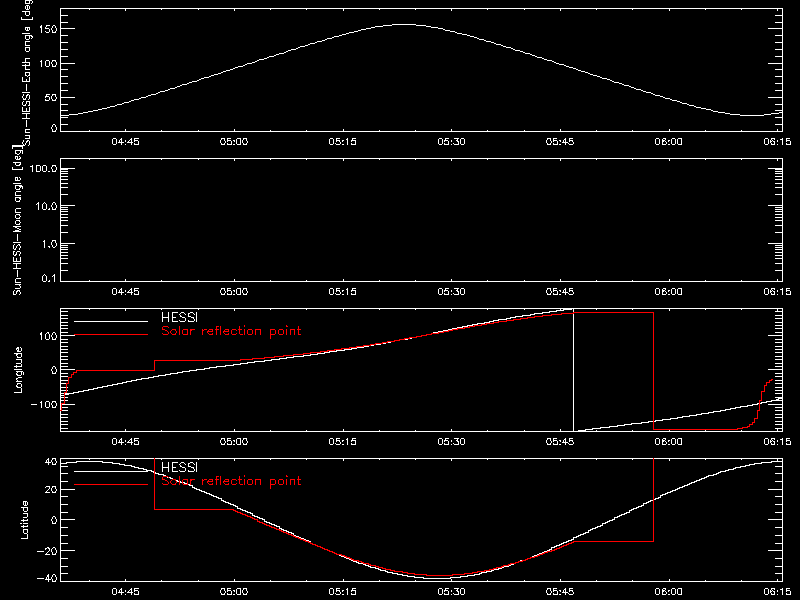Click the 100 tick on Longitude plot

coord(49,336)
